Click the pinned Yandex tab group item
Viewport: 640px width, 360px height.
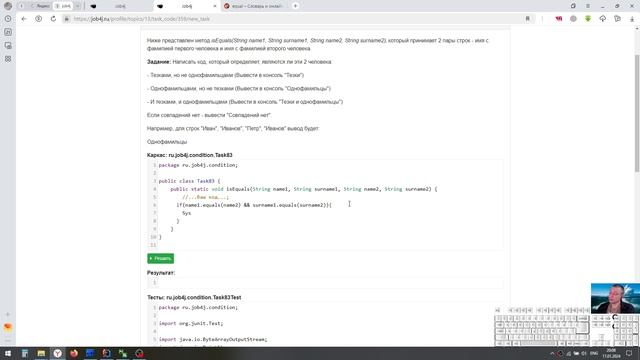point(40,6)
